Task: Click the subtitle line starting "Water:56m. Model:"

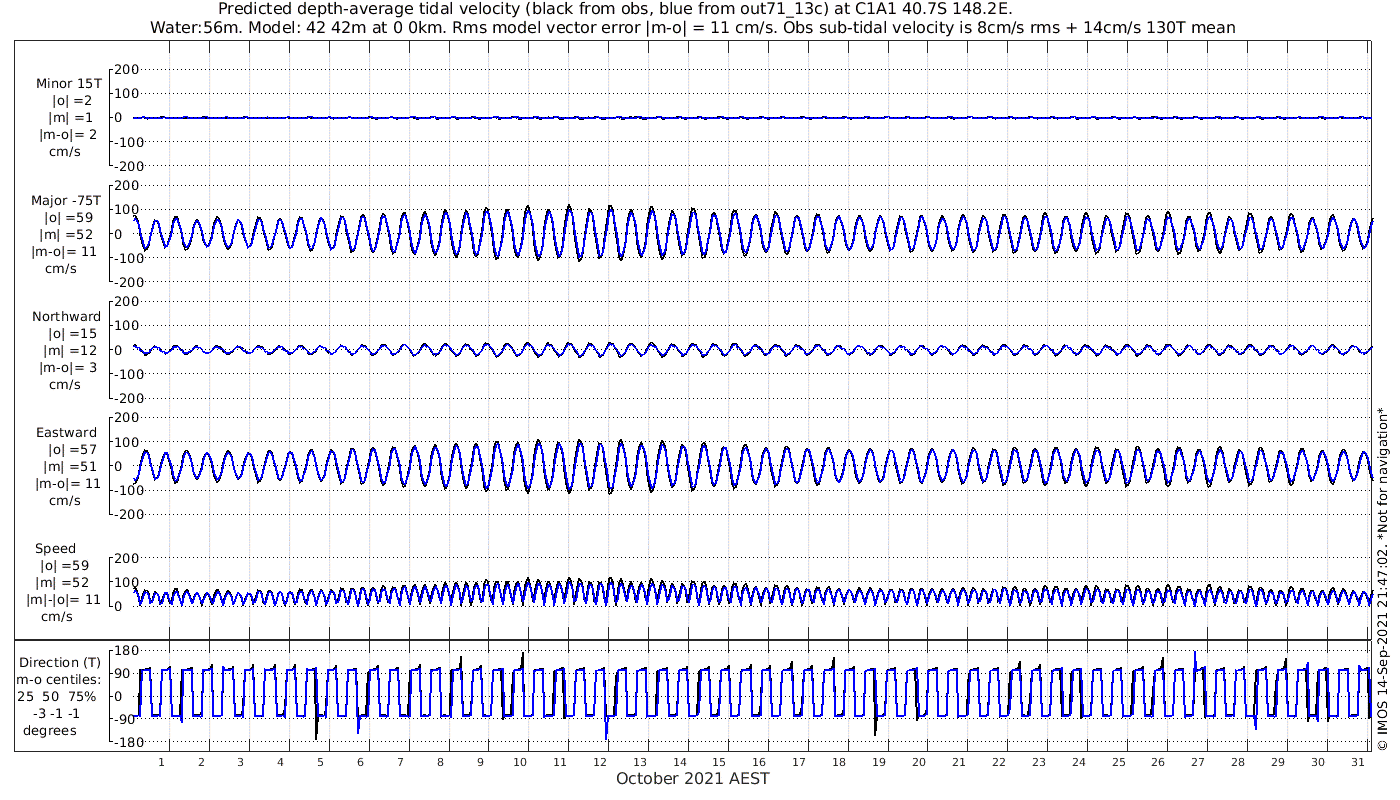Action: 692,28
